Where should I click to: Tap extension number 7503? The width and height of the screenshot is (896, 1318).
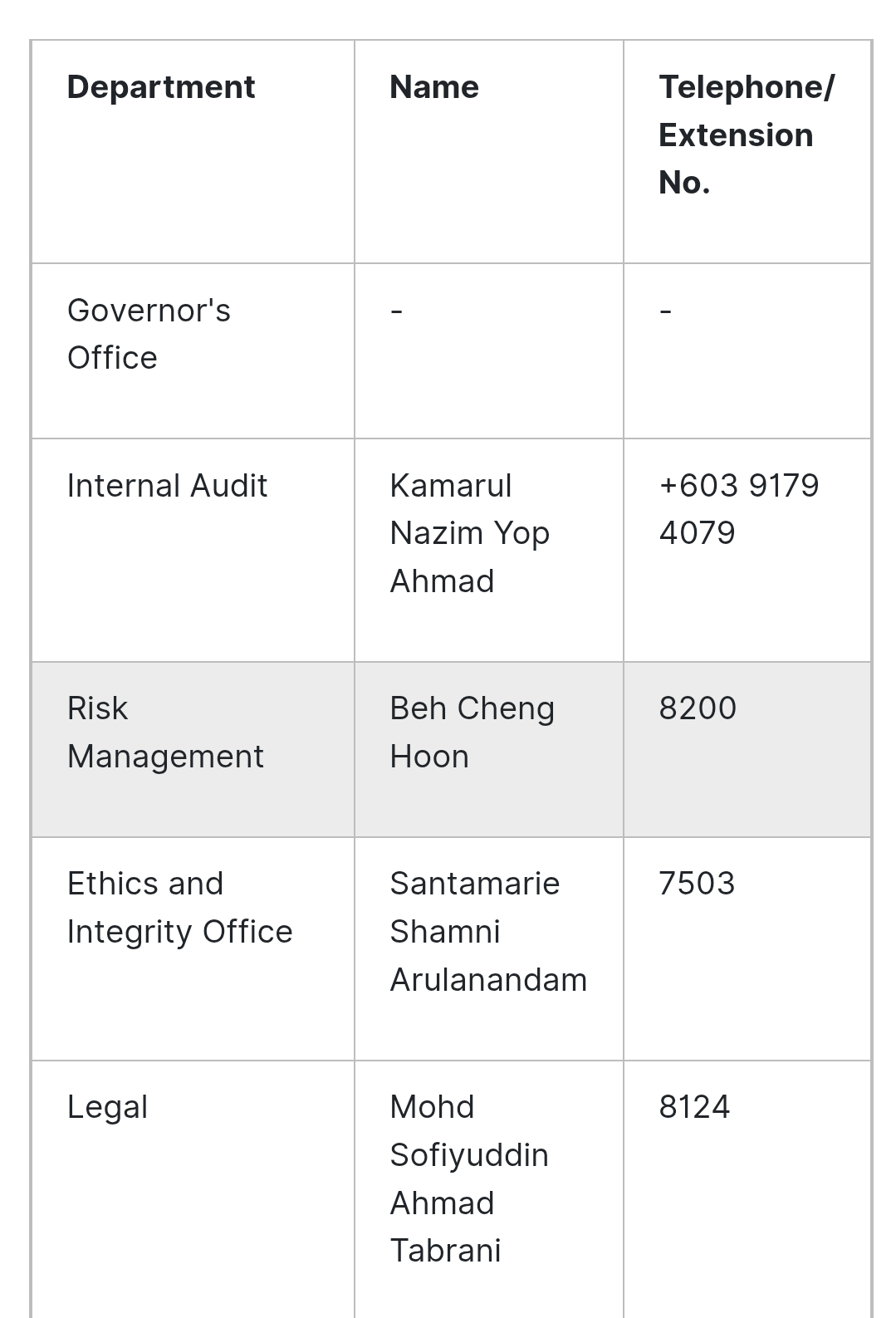(x=697, y=884)
